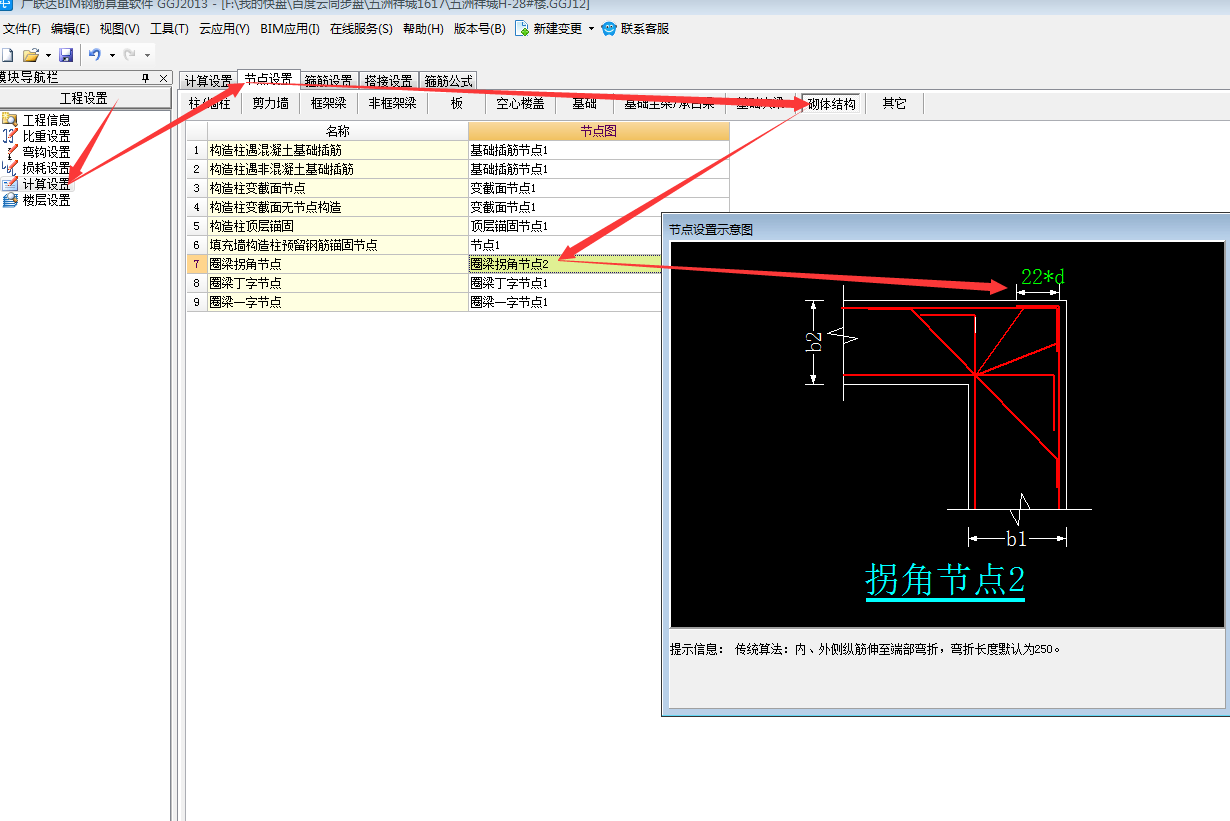This screenshot has height=821, width=1230.
Task: Click the 节点图 column header
Action: [598, 131]
